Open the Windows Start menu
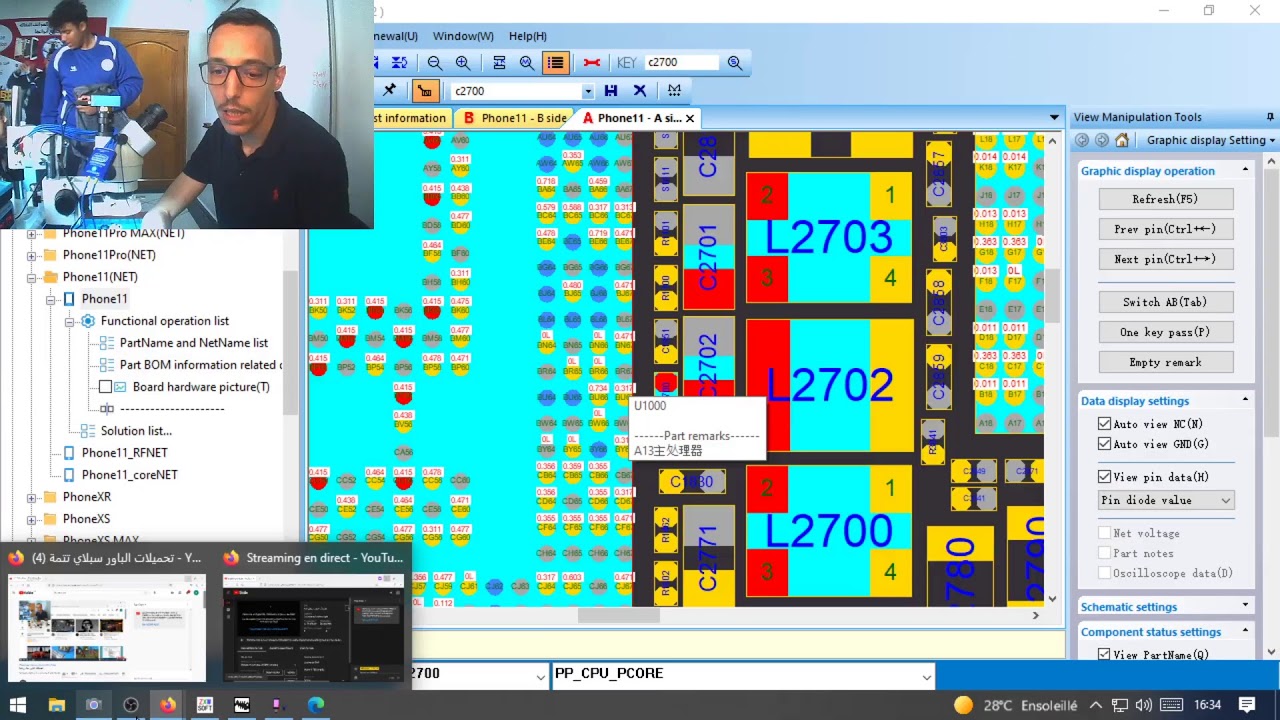This screenshot has width=1280, height=720. [18, 705]
